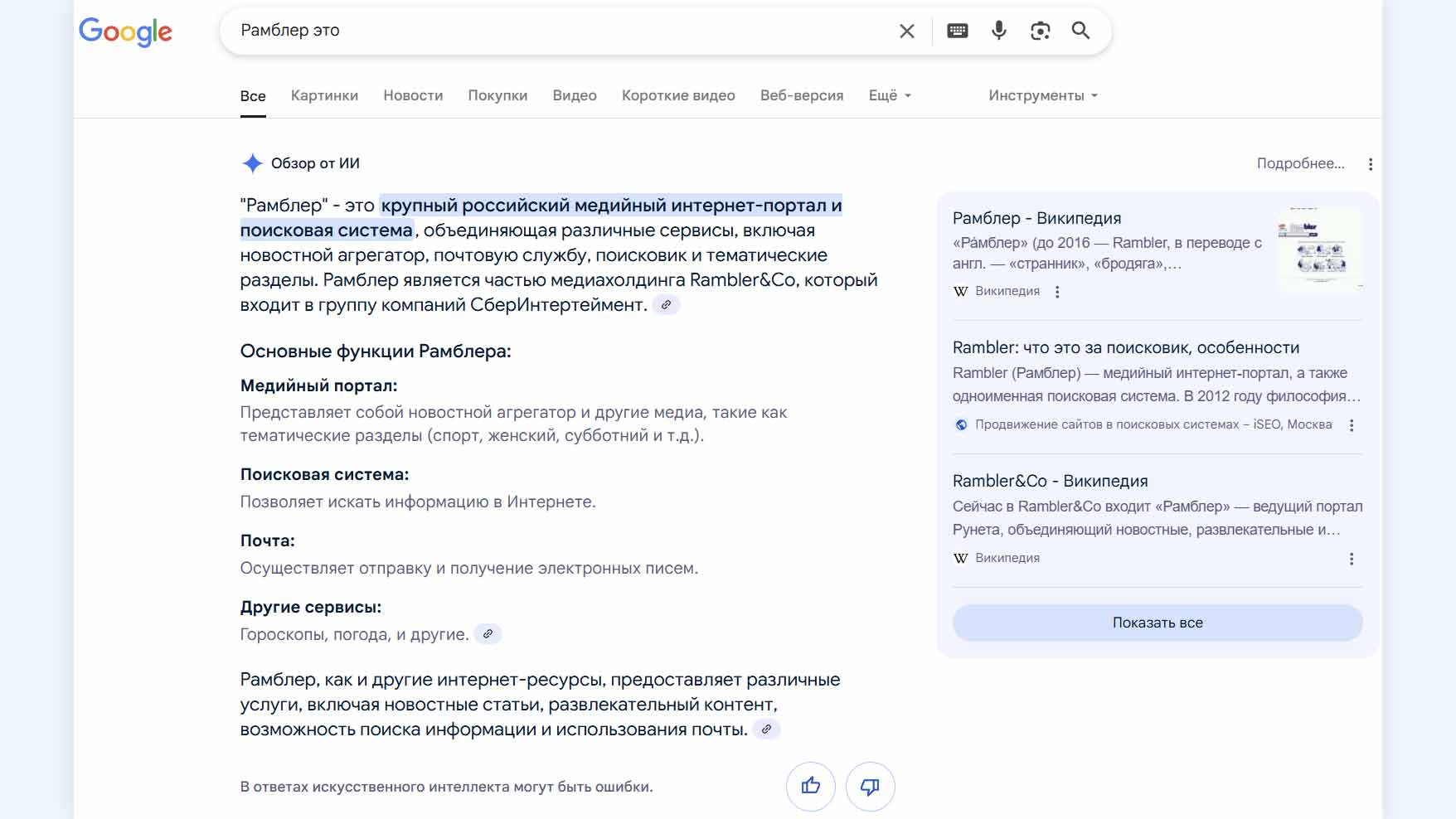Screen dimensions: 1456x819
Task: Click text Позволяет искать информацию в Интернете
Action: tap(418, 502)
